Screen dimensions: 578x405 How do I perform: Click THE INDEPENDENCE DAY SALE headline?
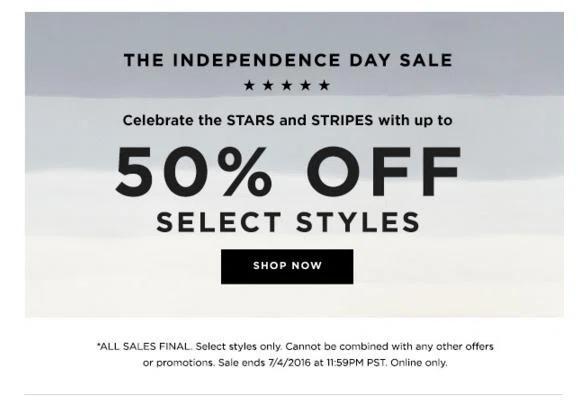tap(288, 60)
